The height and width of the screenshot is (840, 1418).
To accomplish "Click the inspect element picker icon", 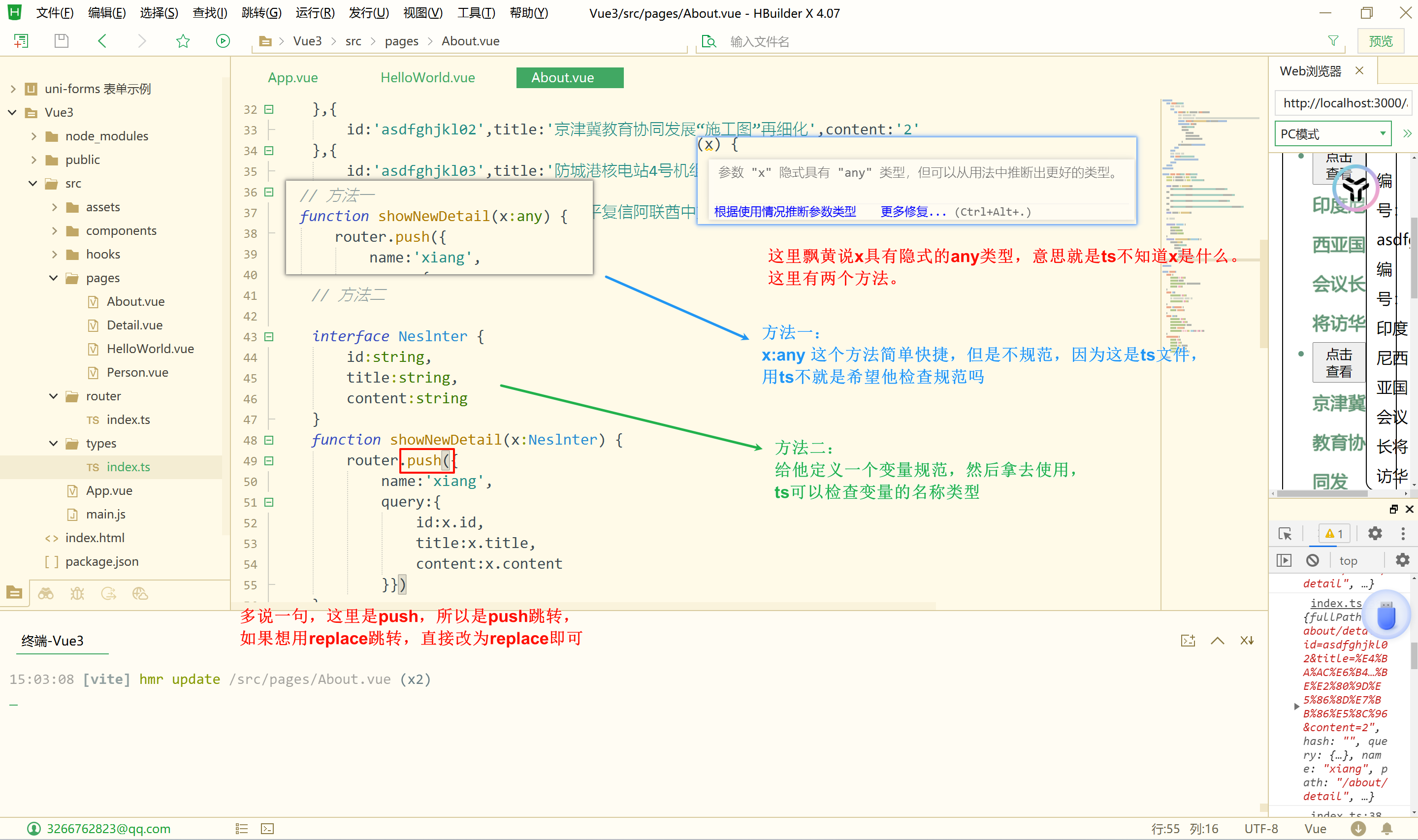I will 1285,534.
